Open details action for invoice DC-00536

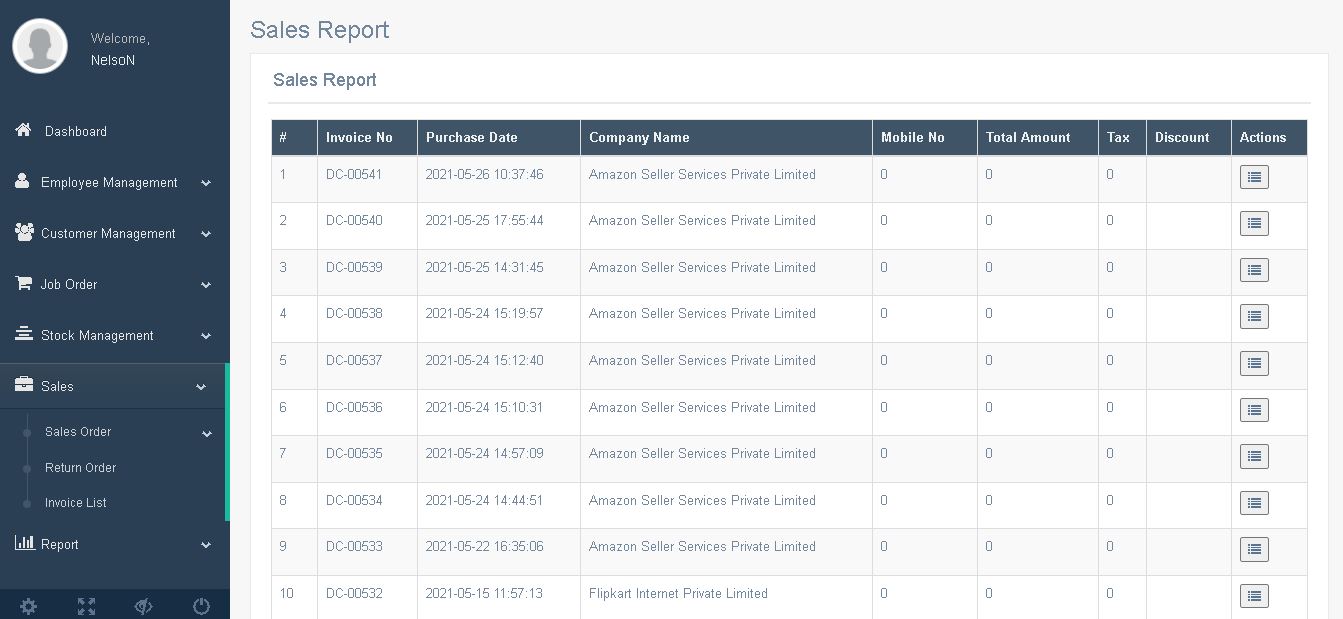(x=1254, y=410)
